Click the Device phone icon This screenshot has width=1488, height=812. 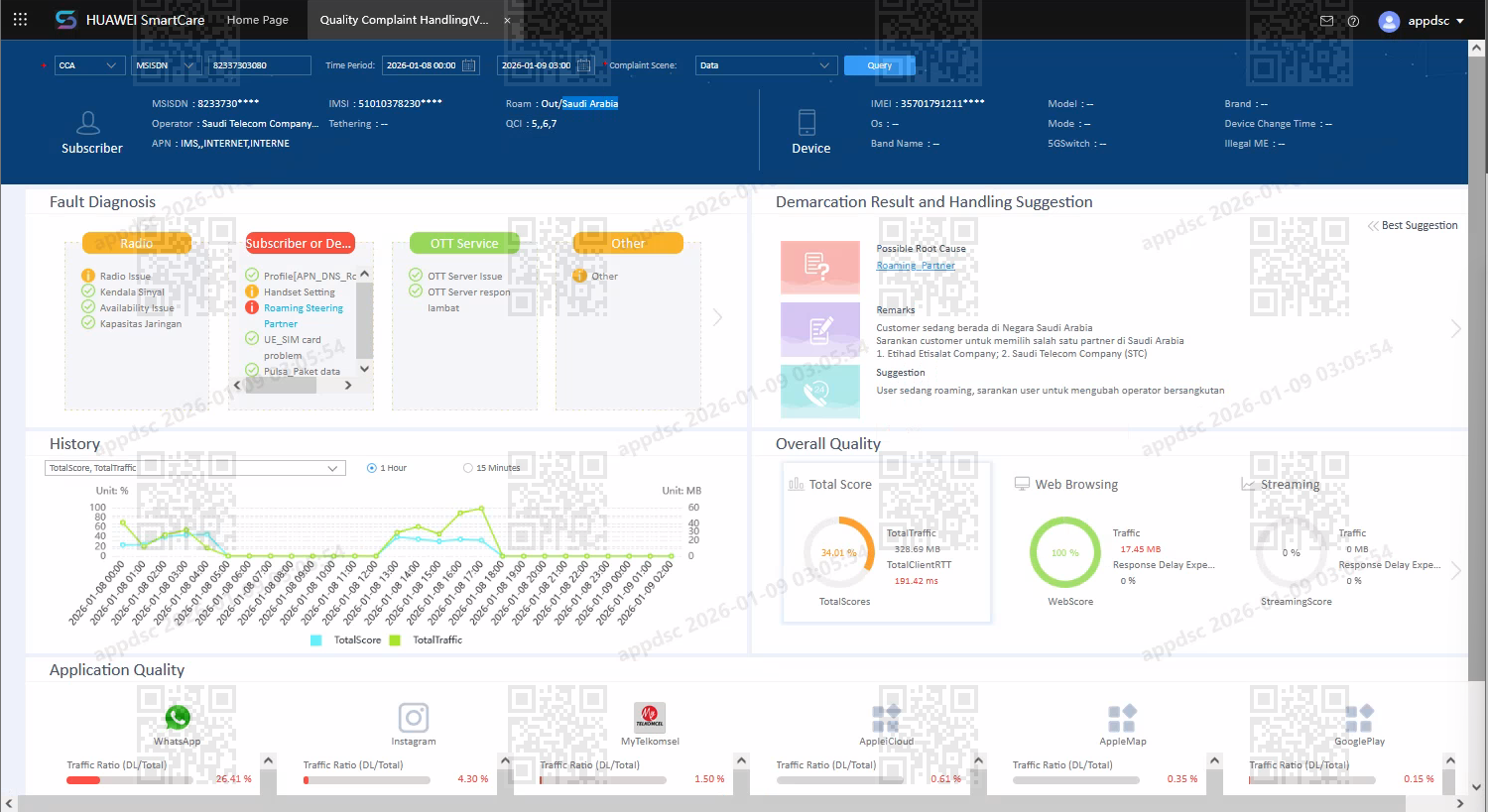pyautogui.click(x=806, y=122)
